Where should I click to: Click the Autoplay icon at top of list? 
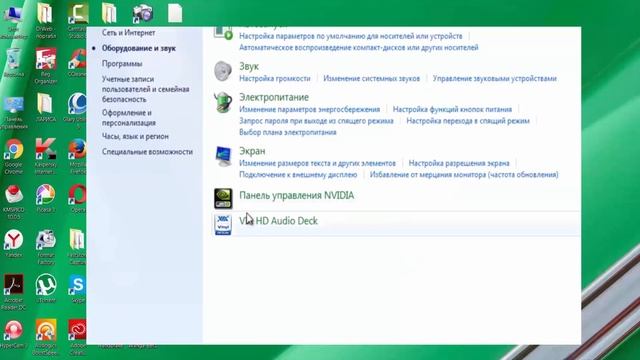coord(223,33)
